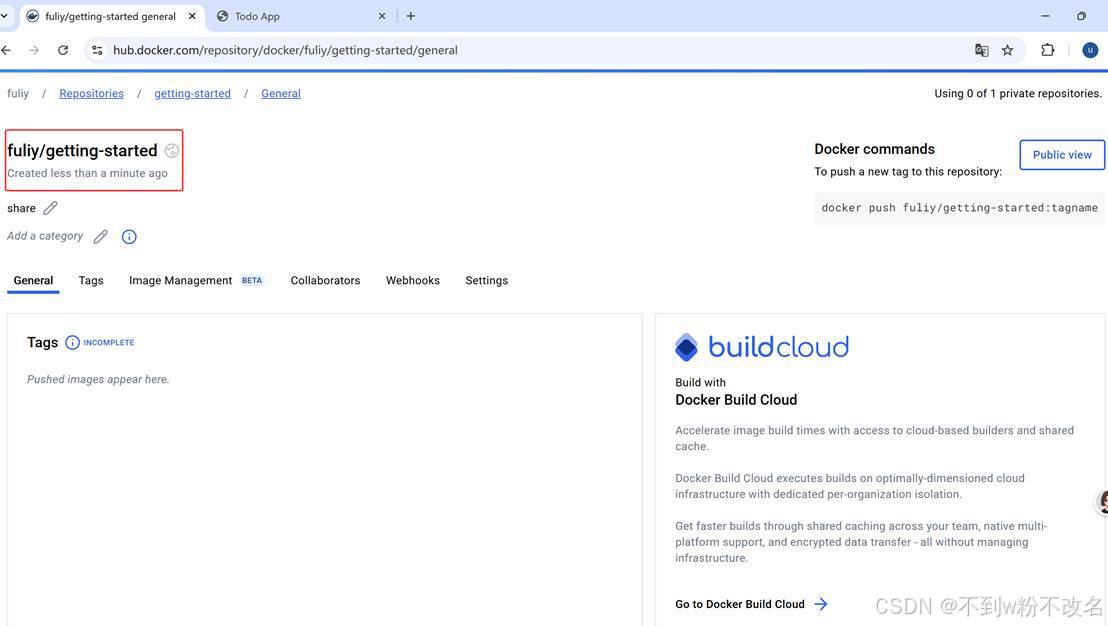Click the INCOMPLETE status label
The width and height of the screenshot is (1108, 626).
pos(109,343)
